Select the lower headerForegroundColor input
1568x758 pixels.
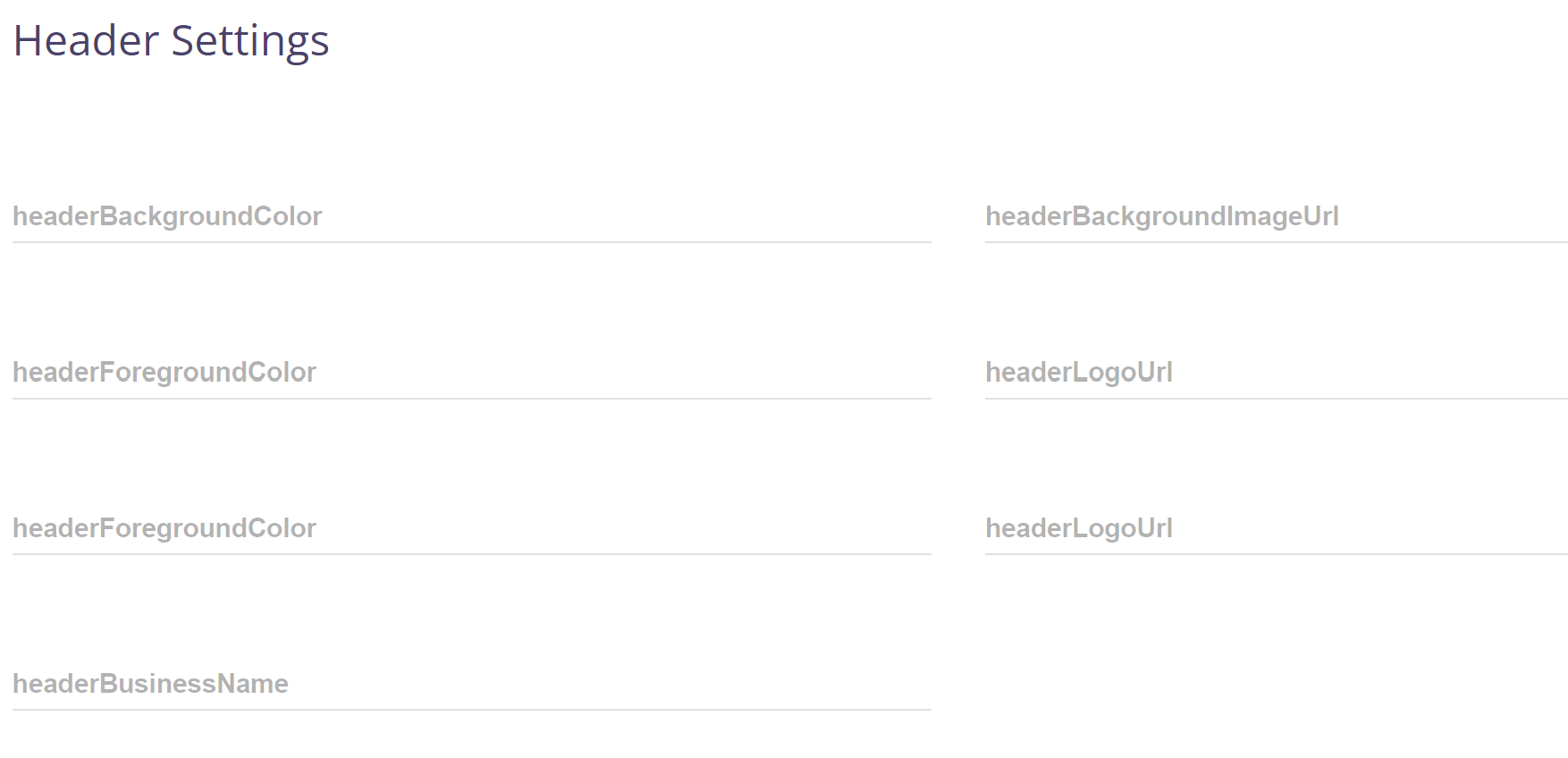[472, 528]
